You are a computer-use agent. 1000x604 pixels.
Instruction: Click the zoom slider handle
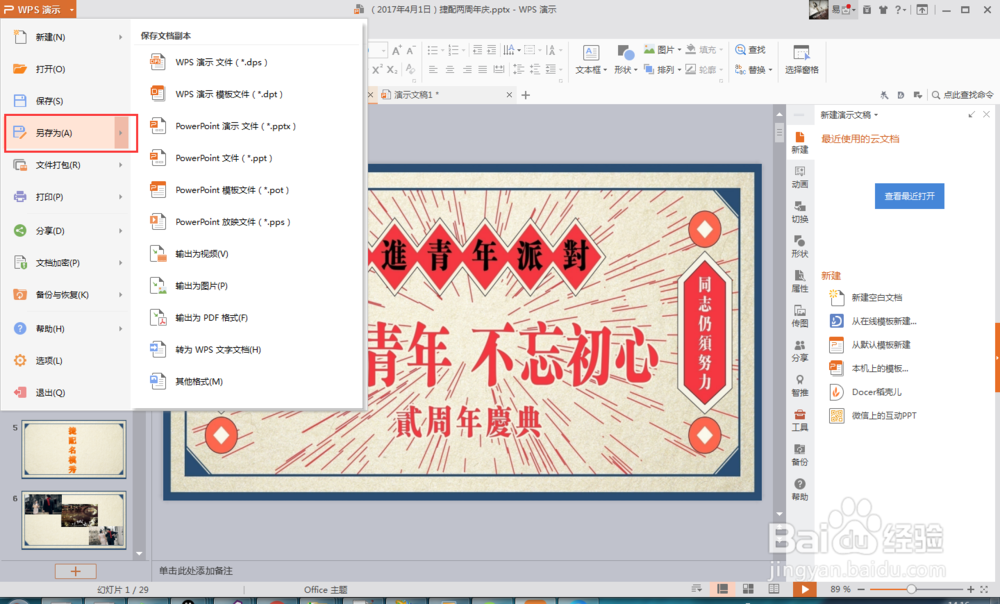tap(911, 589)
